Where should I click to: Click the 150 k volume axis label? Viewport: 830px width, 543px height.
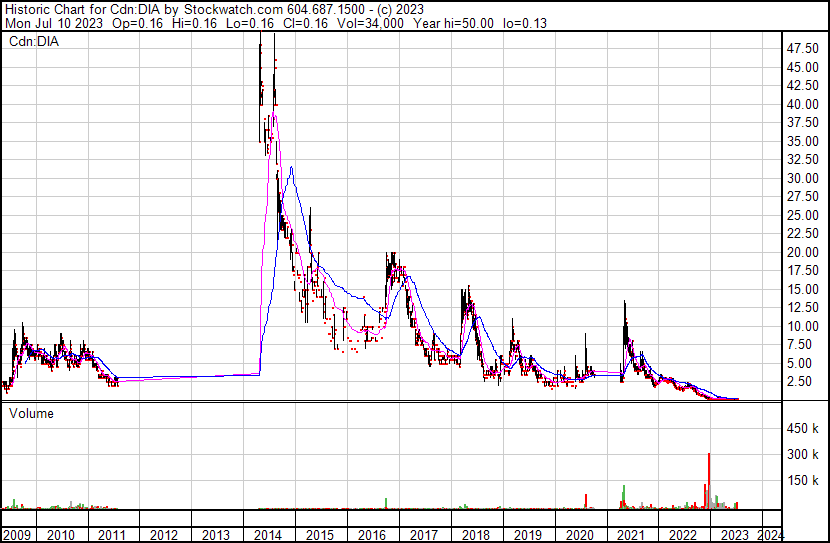pyautogui.click(x=803, y=481)
